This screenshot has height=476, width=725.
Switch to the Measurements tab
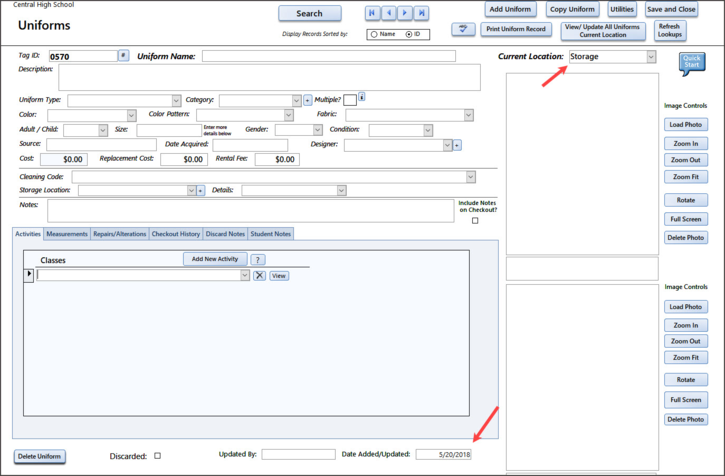67,234
